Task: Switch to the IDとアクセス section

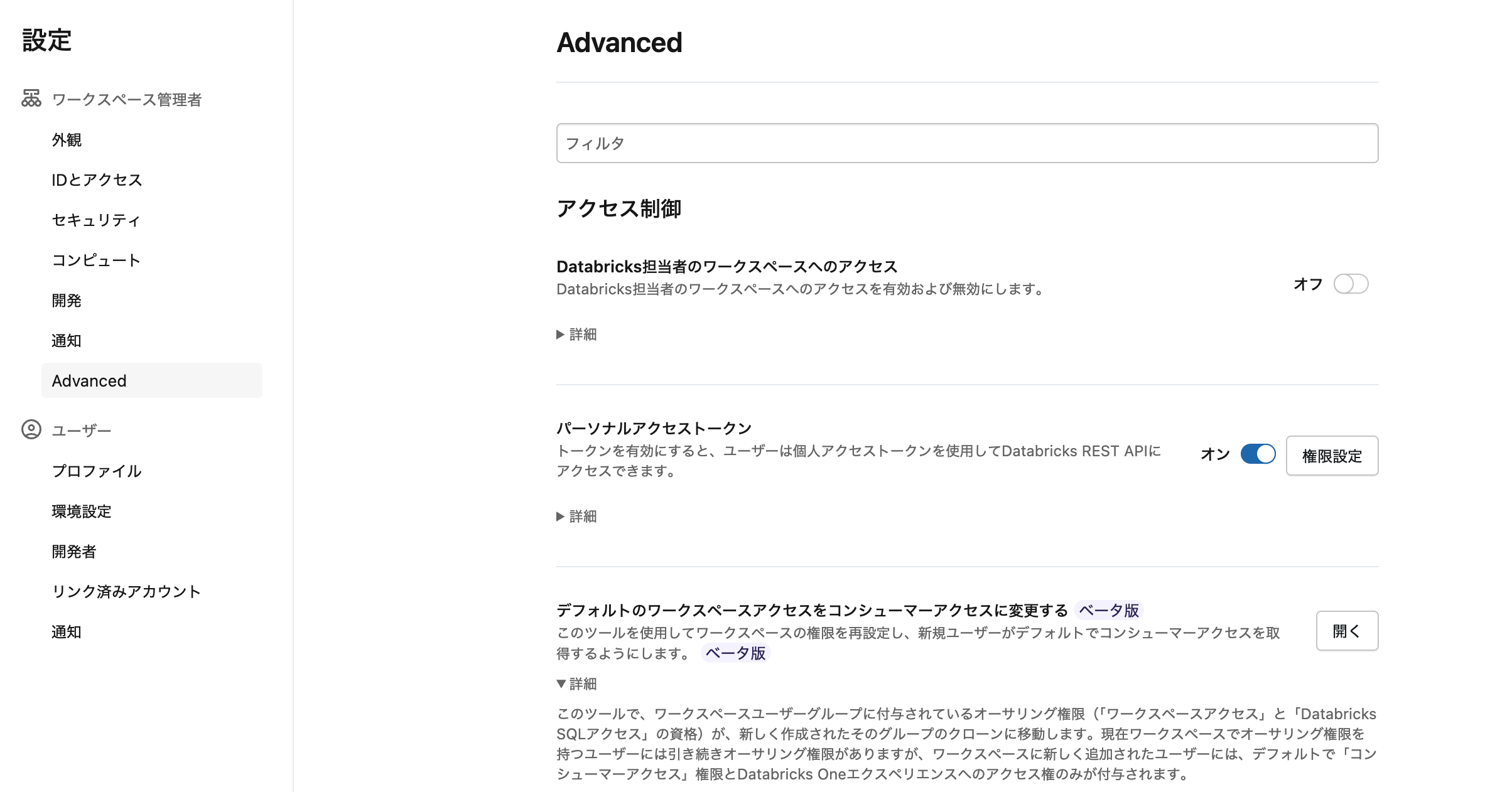Action: tap(96, 179)
